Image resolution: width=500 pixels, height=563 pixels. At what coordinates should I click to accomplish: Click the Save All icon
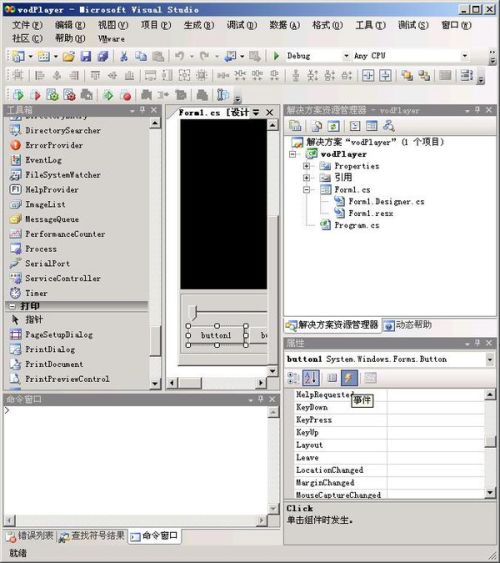[103, 56]
